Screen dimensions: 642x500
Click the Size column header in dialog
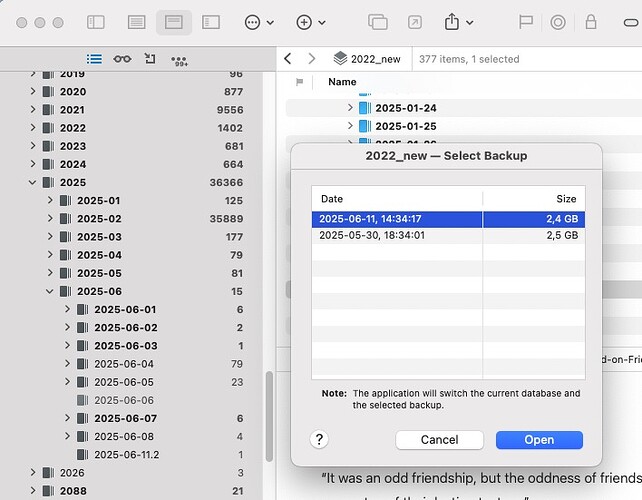click(534, 199)
